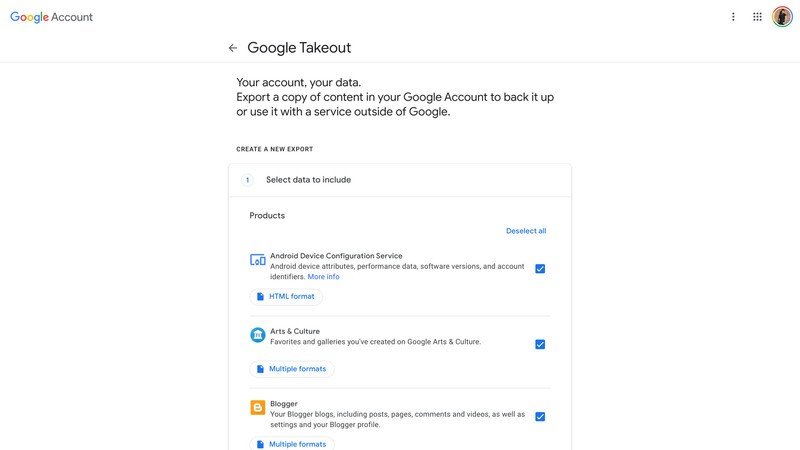The image size is (800, 450).
Task: Uncheck the Blogger checkbox
Action: tap(540, 417)
